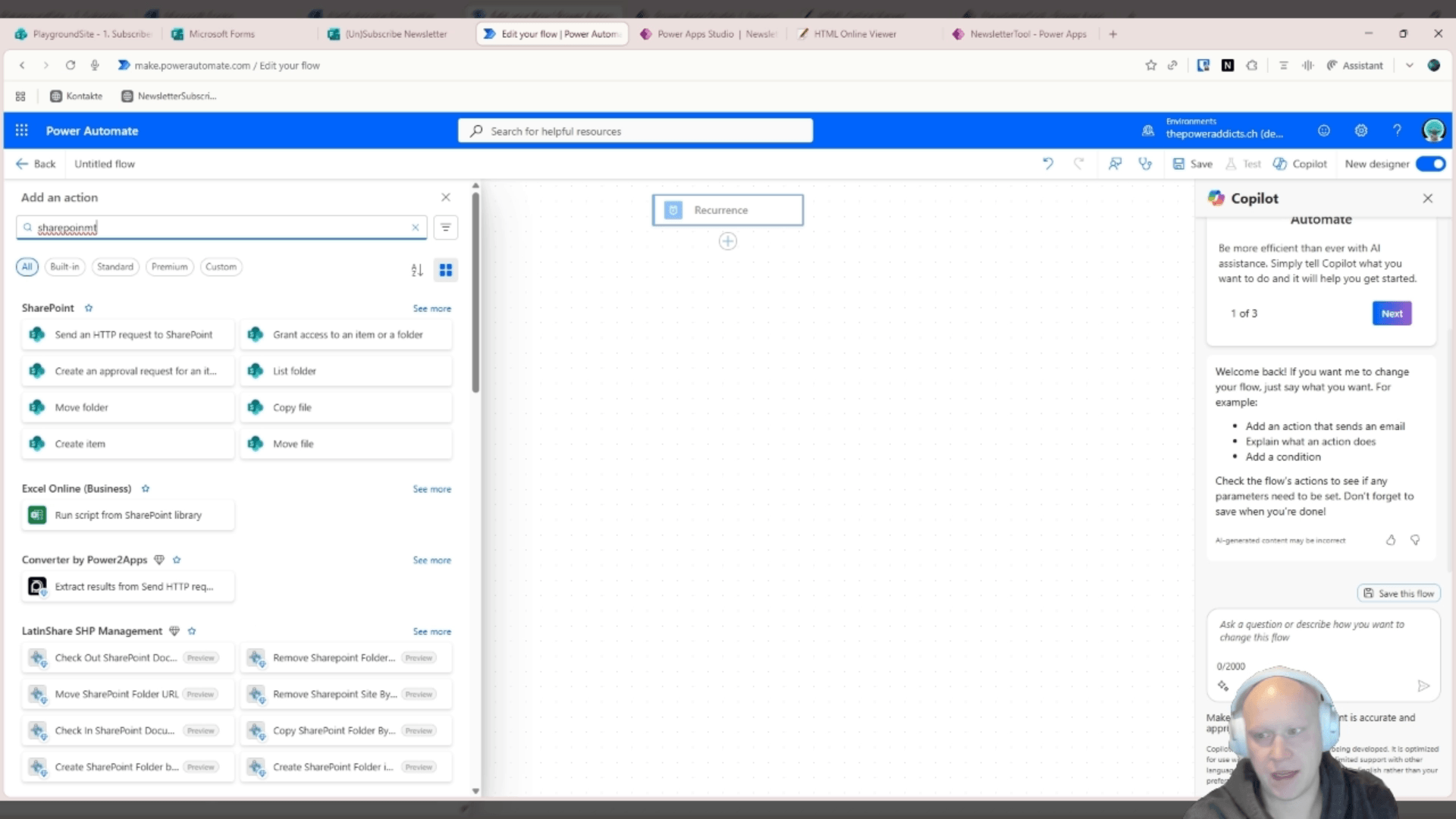Open the Power Automate app launcher waffle
This screenshot has height=819, width=1456.
(21, 130)
